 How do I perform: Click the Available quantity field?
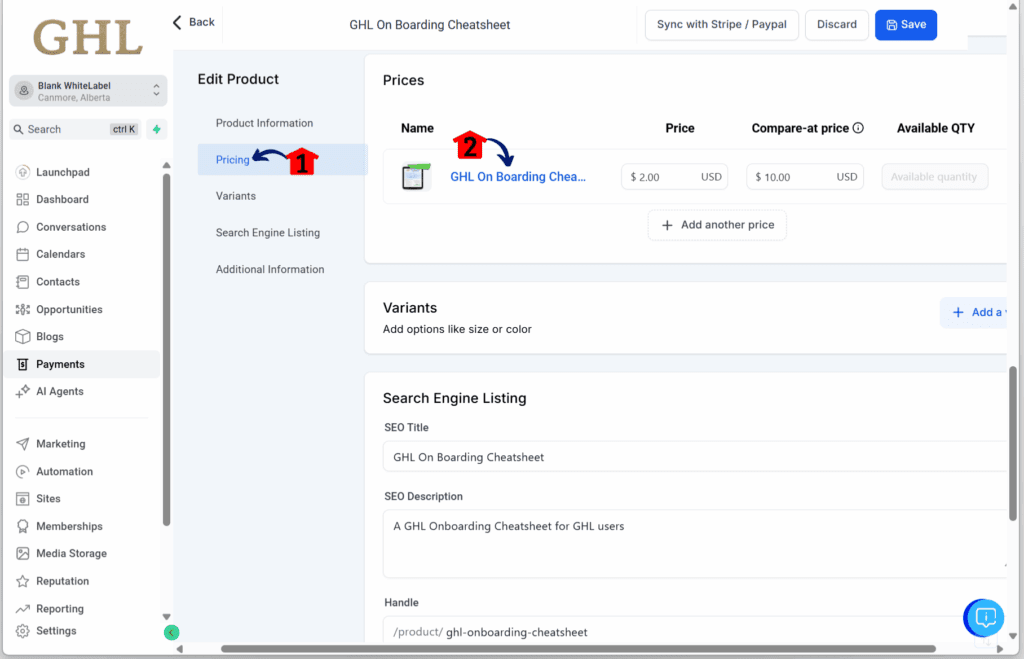pos(935,177)
